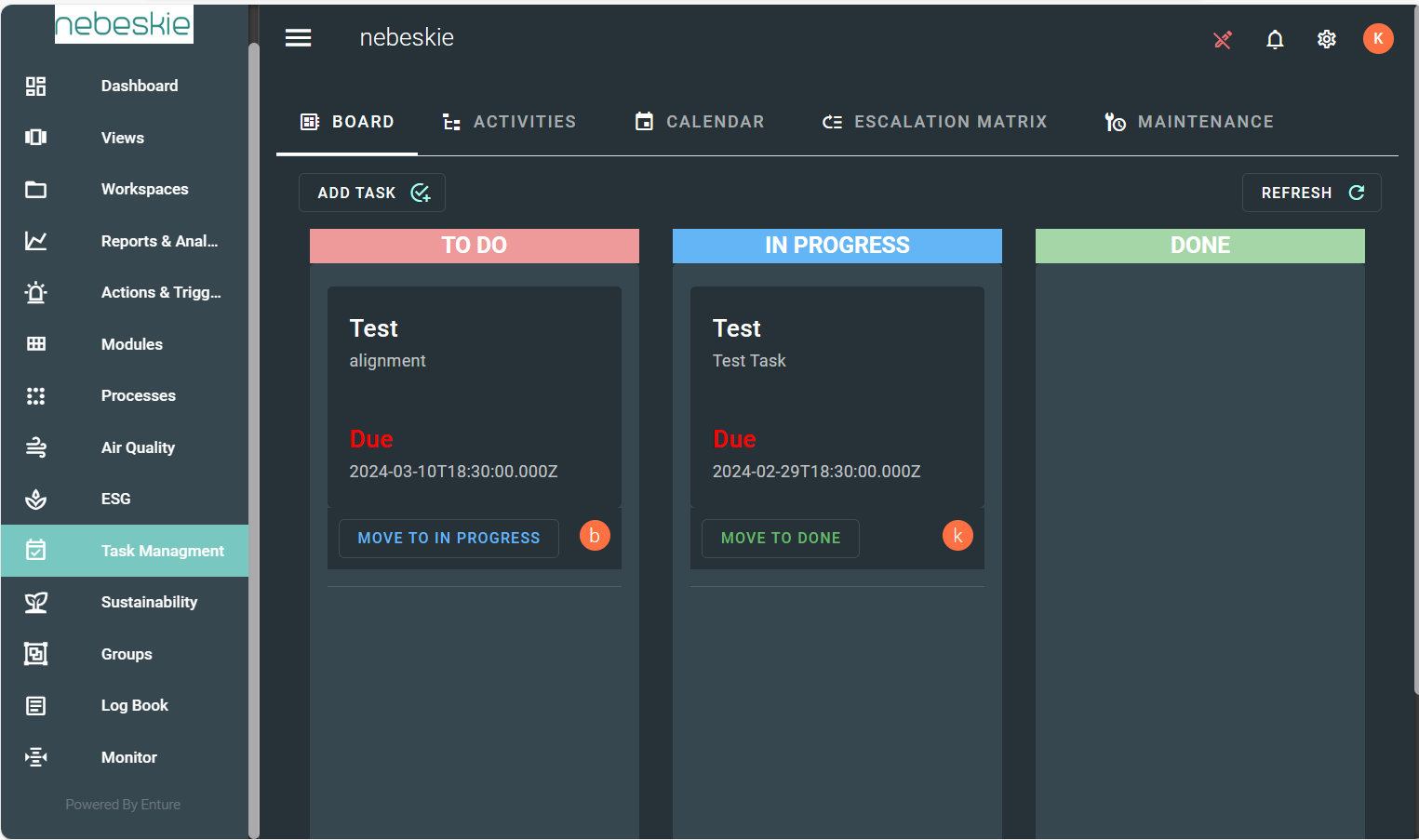This screenshot has height=840, width=1419.
Task: Go to Escalation Matrix tab
Action: pos(934,122)
